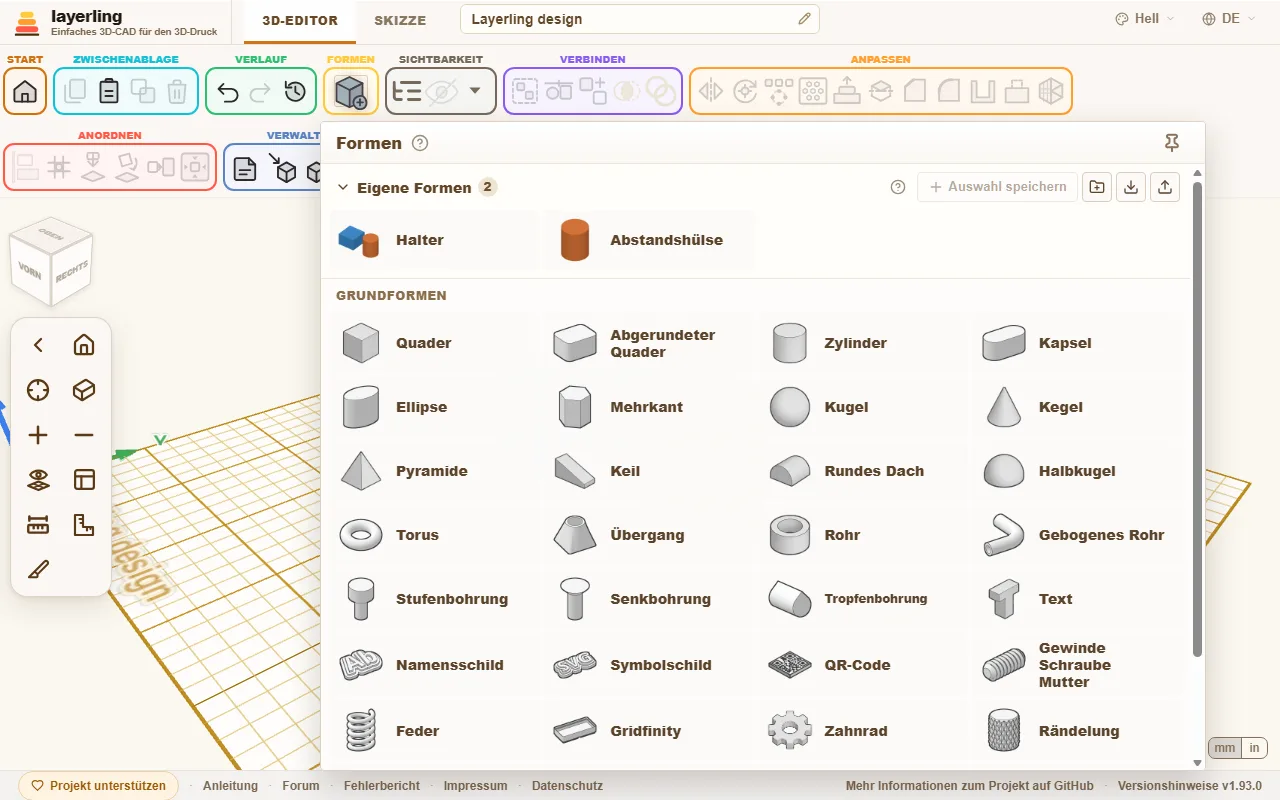The width and height of the screenshot is (1280, 800).
Task: Add a QR-Code shape
Action: point(862,665)
